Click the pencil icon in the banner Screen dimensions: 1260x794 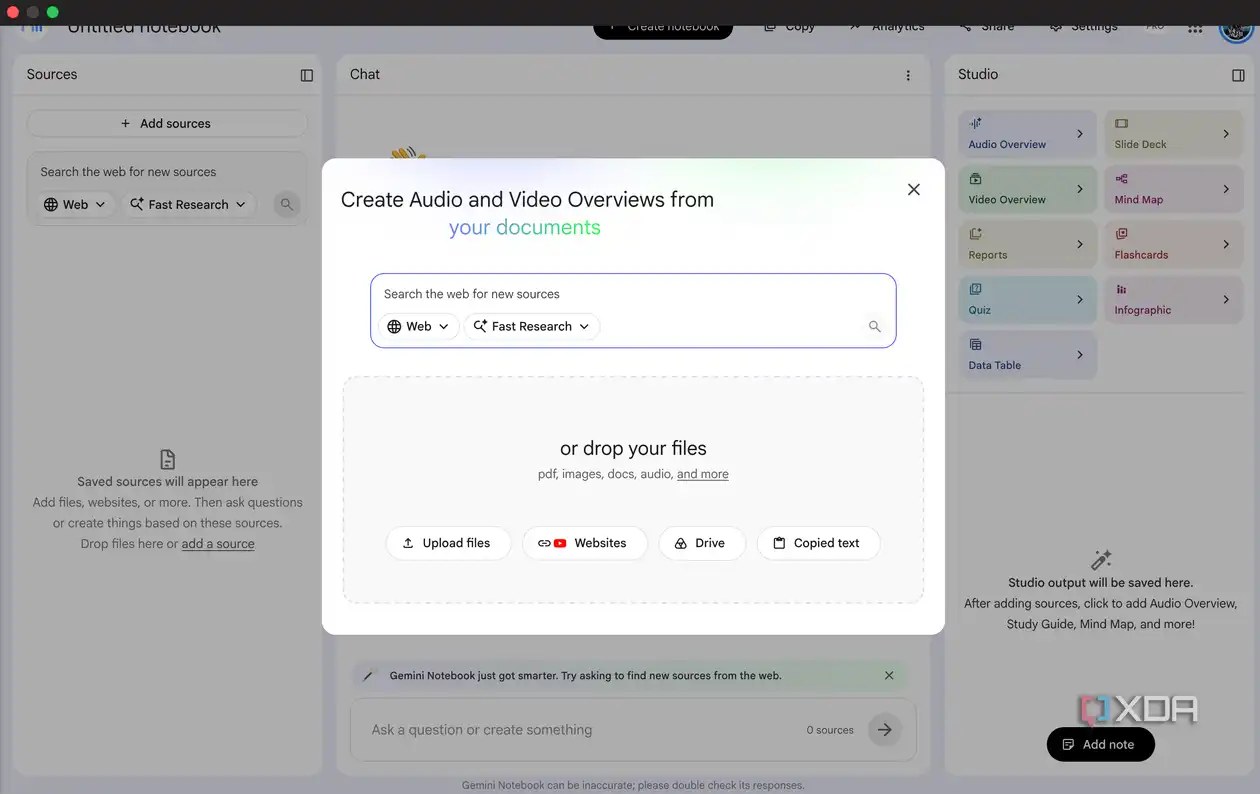point(367,676)
